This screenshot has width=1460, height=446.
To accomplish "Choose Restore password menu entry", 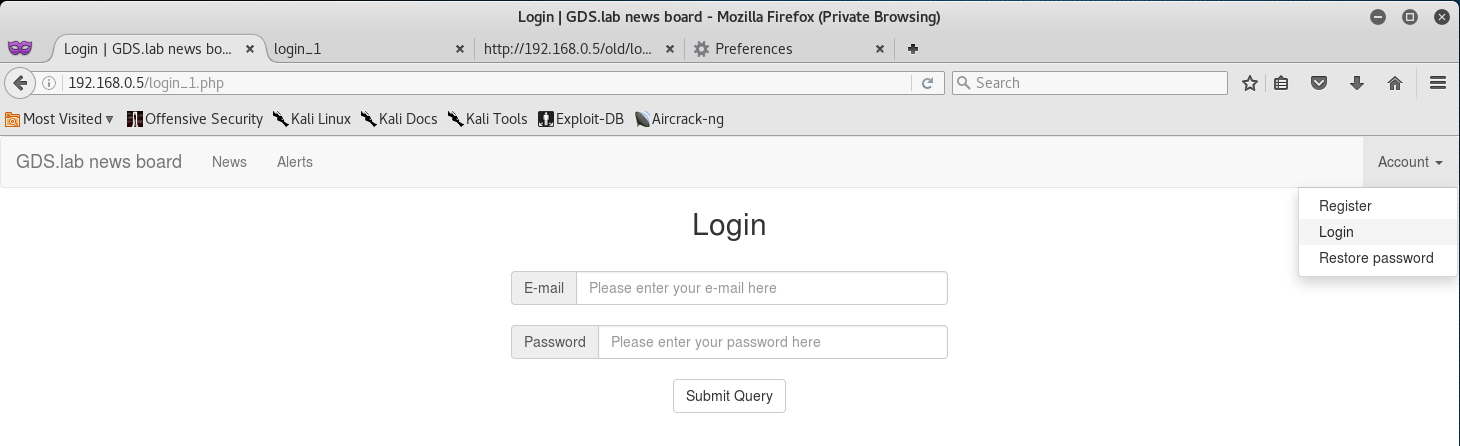I will [x=1376, y=258].
